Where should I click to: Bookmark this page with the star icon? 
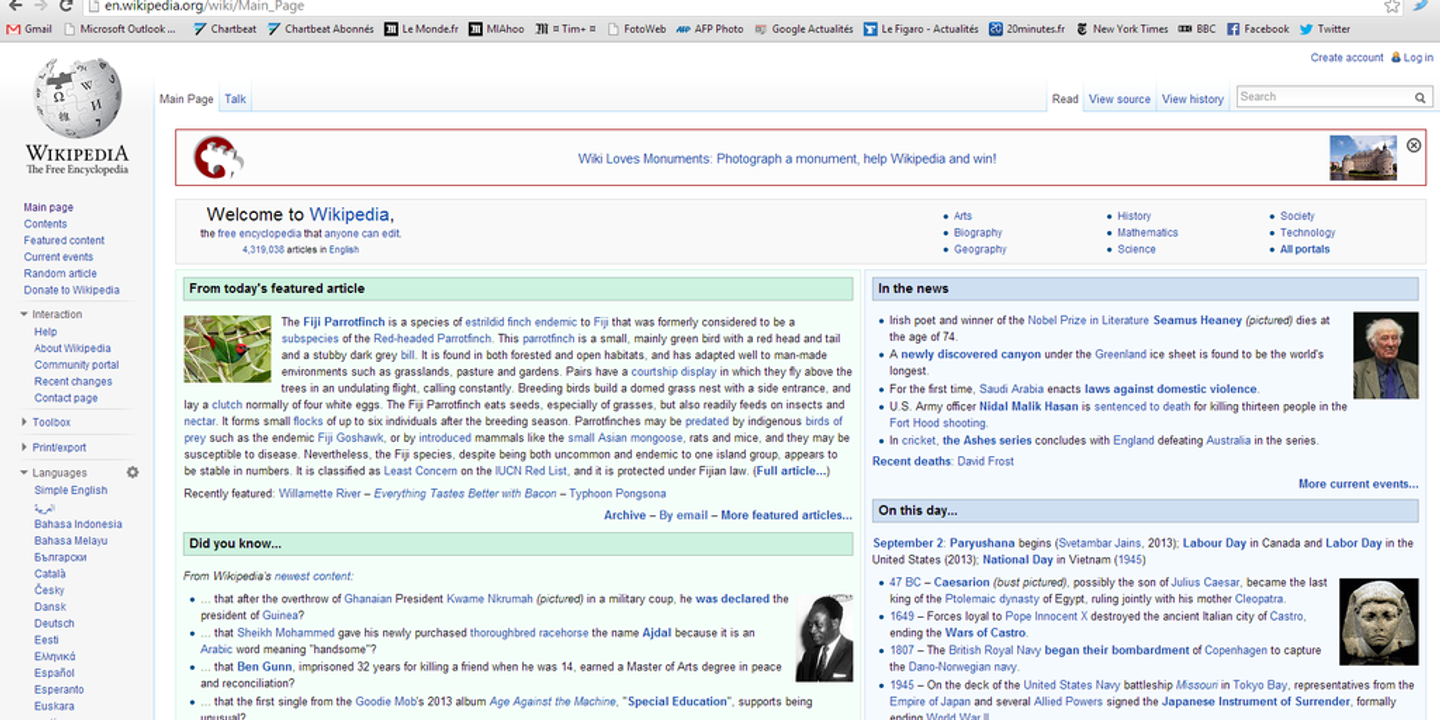click(x=1392, y=6)
